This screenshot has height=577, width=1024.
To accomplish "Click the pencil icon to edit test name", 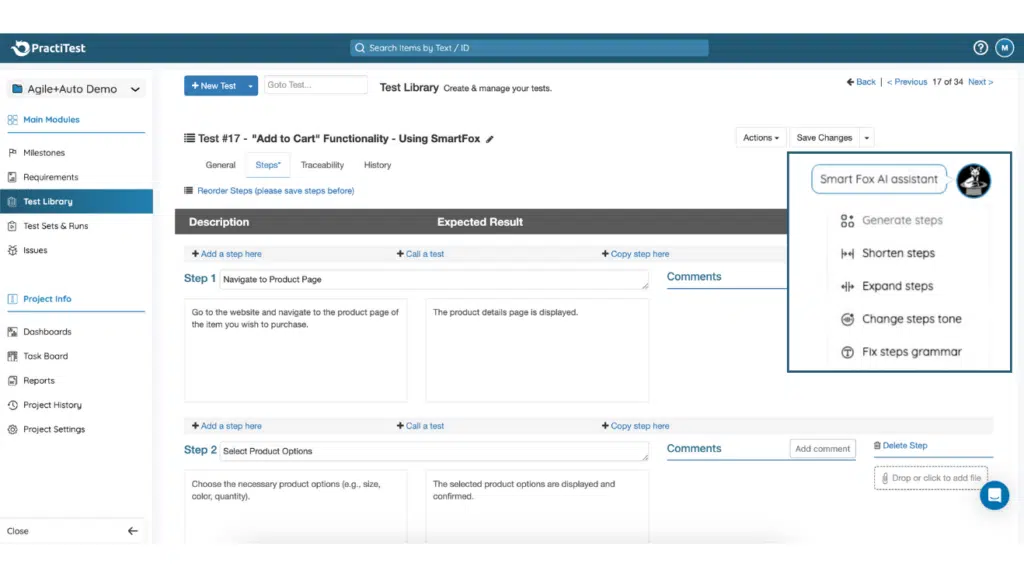I will click(490, 139).
